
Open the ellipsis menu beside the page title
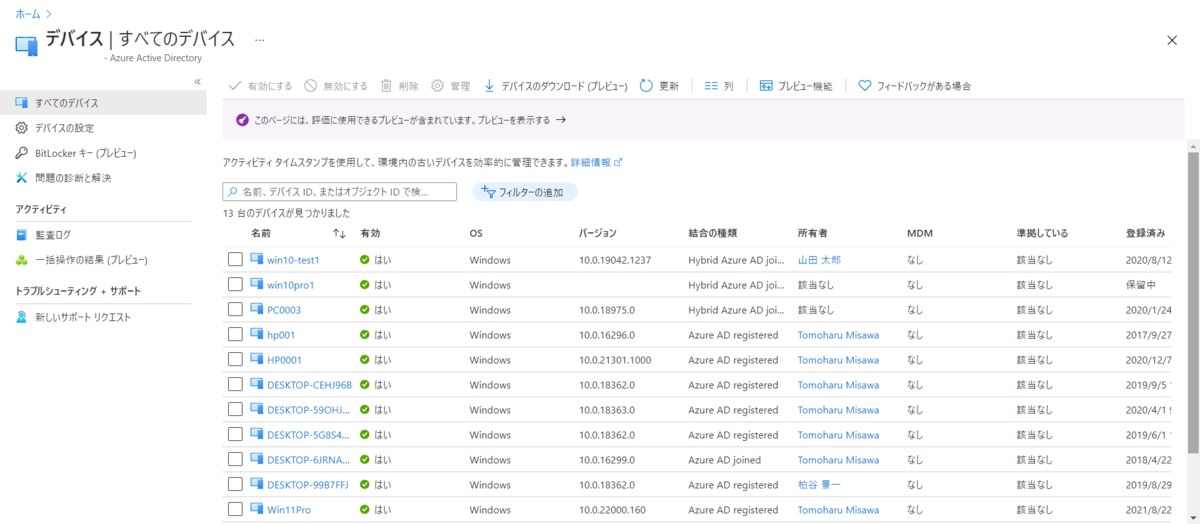(259, 40)
